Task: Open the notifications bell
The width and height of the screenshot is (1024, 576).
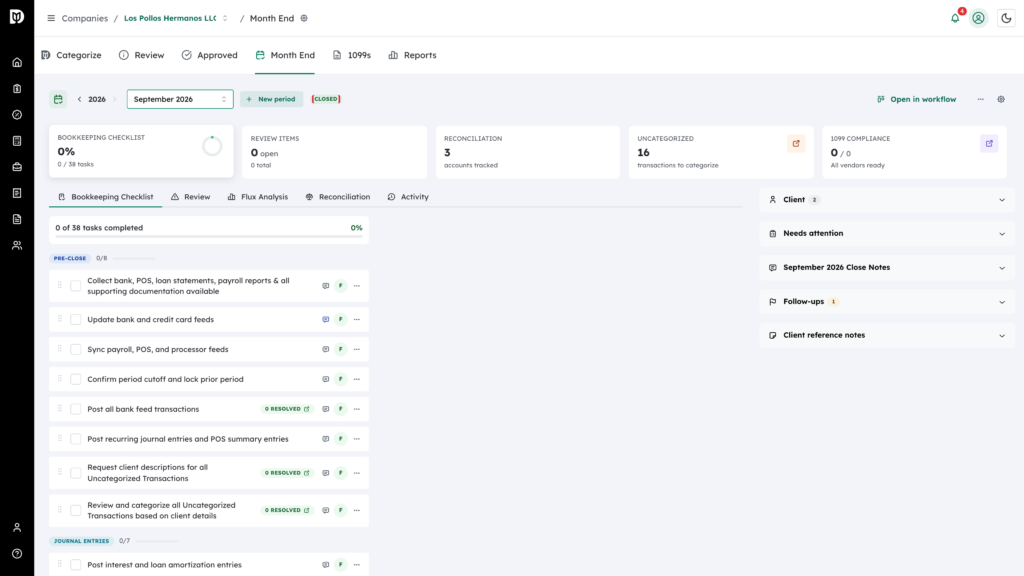Action: (x=955, y=18)
